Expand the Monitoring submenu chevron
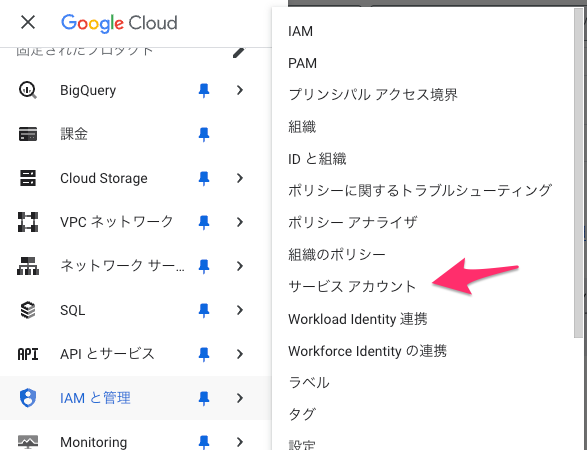Screen dimensions: 587x450 click(x=240, y=442)
